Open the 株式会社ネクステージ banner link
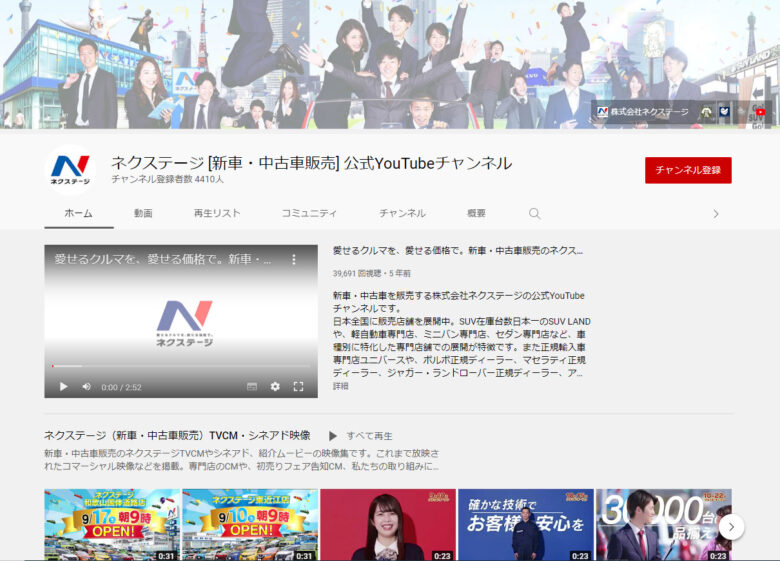780x561 pixels. tap(643, 112)
